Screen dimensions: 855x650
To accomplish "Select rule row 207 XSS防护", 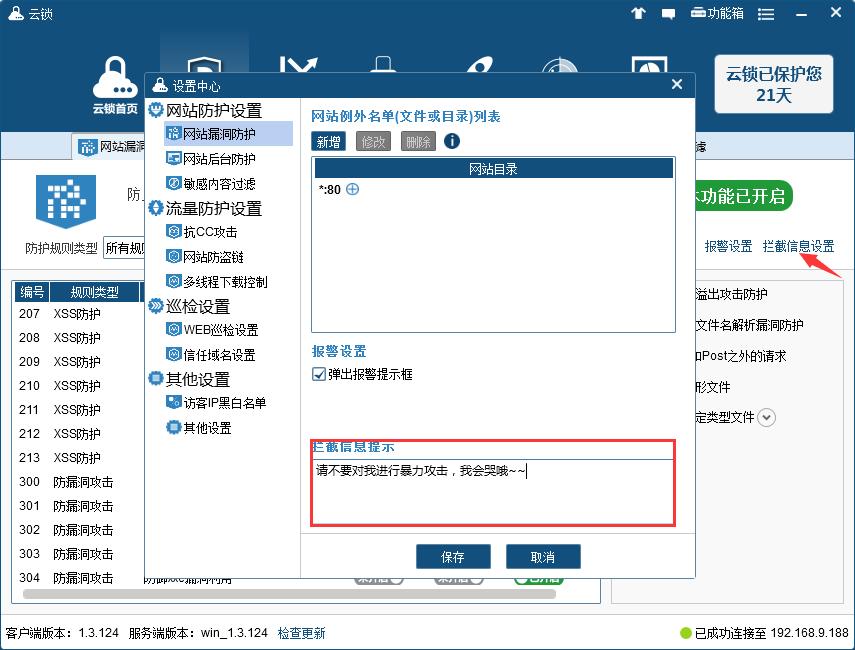I will point(77,314).
